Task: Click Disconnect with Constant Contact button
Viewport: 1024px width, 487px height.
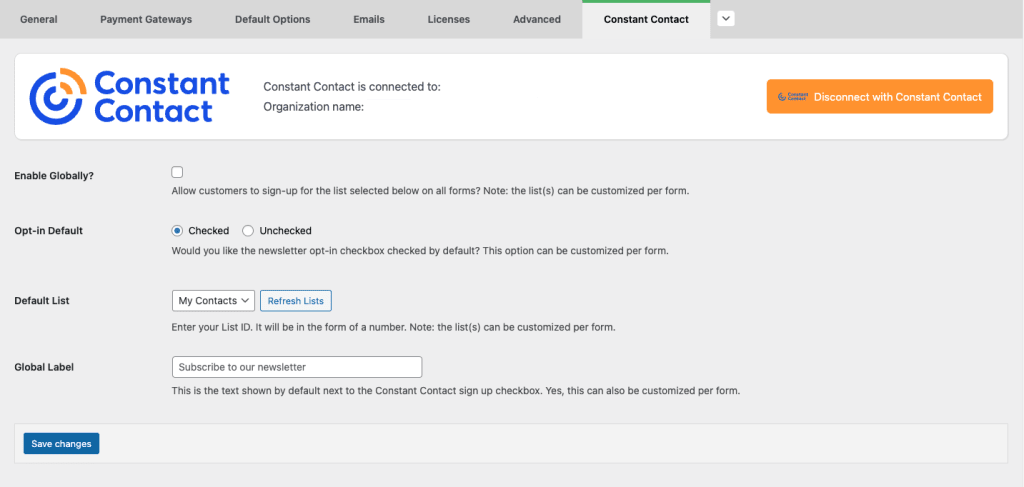Action: pos(880,97)
